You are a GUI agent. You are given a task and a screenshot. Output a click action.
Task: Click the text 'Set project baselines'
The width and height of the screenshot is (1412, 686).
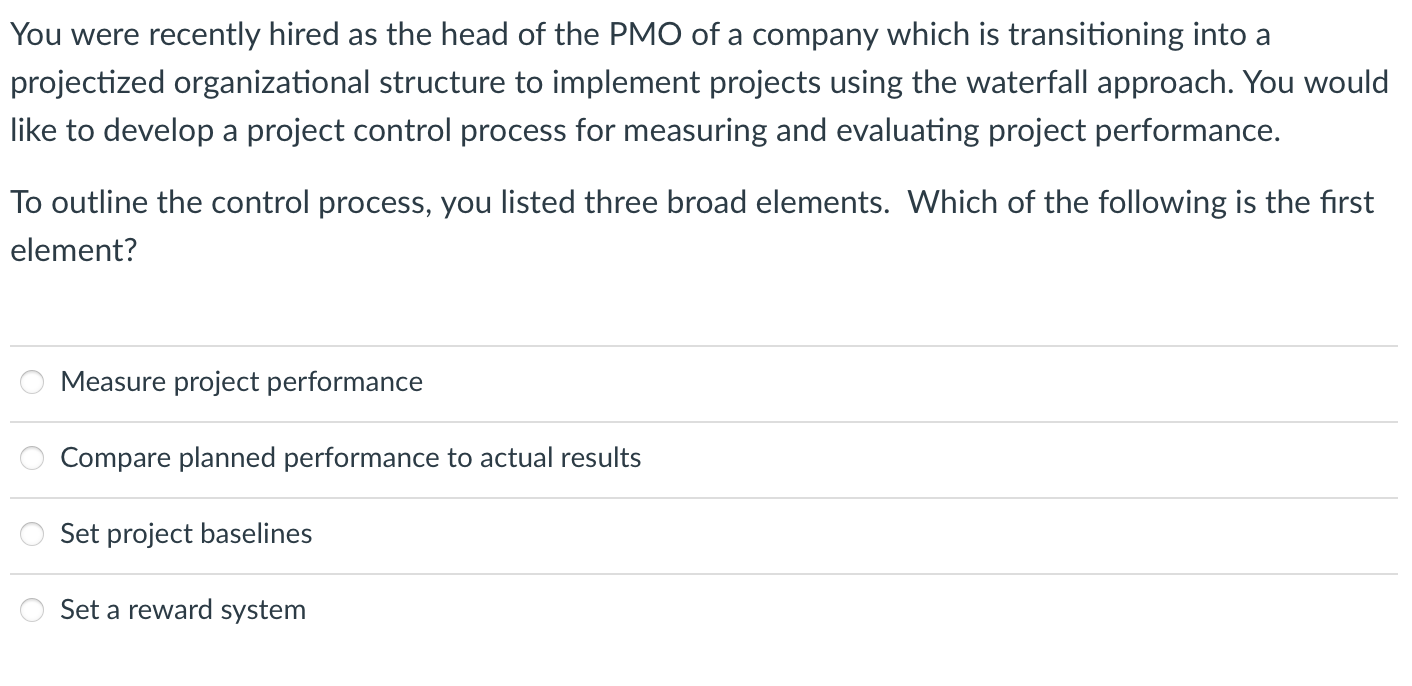[x=186, y=534]
